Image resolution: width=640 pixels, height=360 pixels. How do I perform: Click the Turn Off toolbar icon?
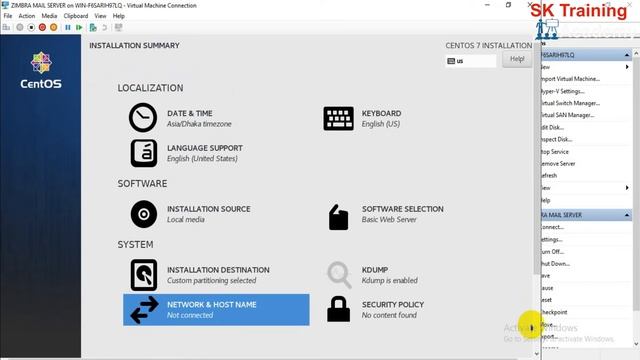click(31, 27)
